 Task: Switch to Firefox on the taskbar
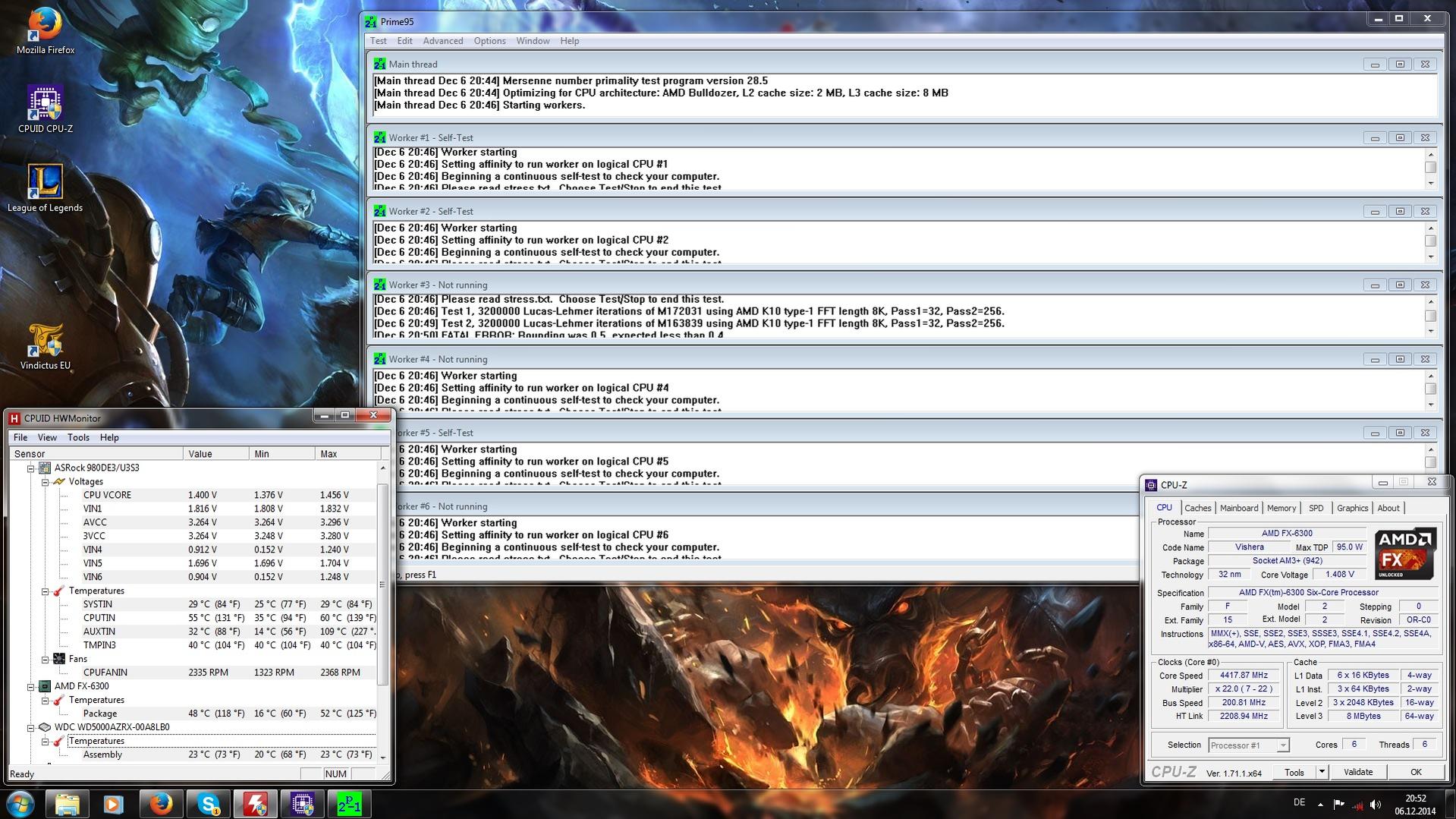pos(161,804)
